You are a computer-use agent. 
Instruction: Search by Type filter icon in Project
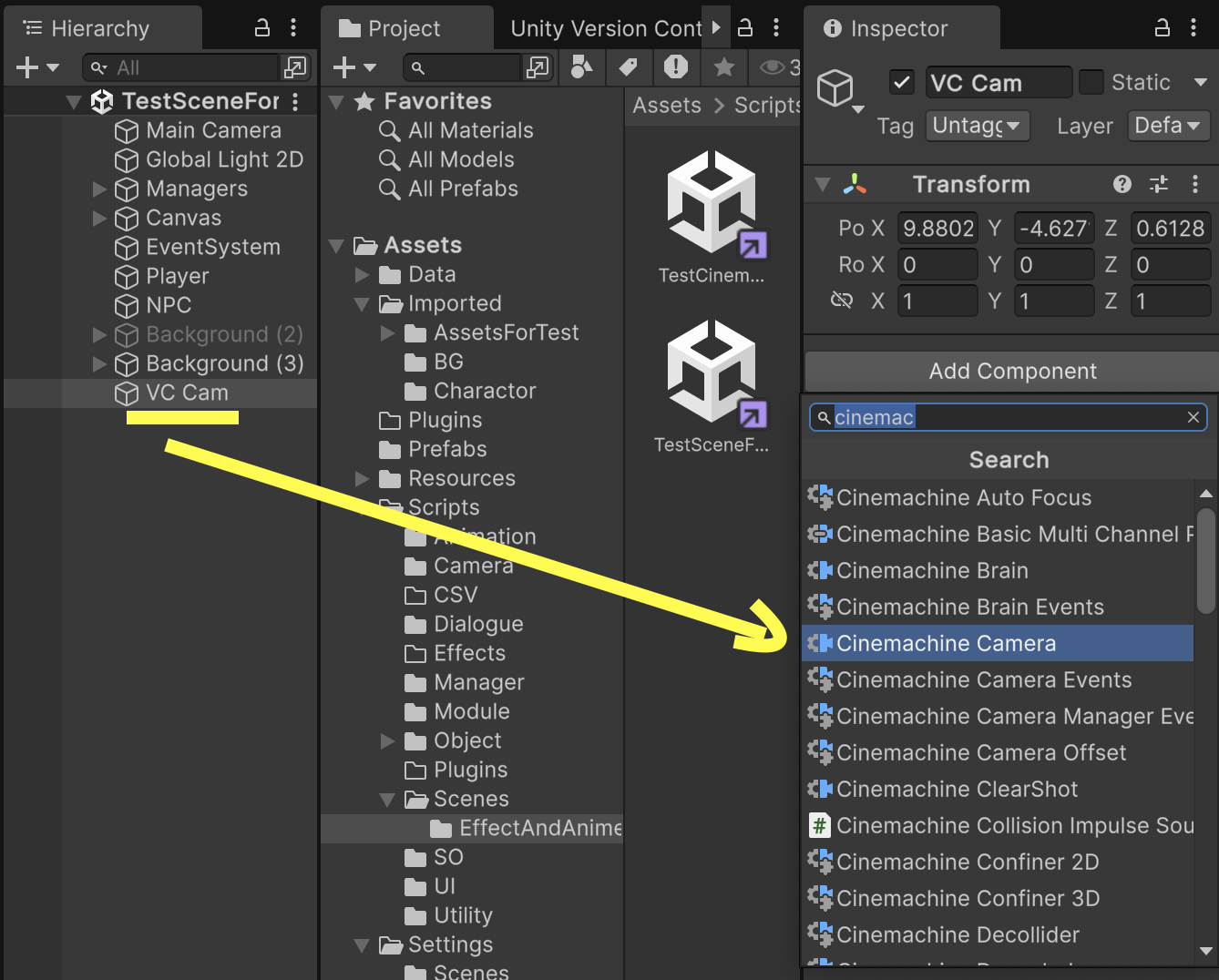[x=581, y=66]
